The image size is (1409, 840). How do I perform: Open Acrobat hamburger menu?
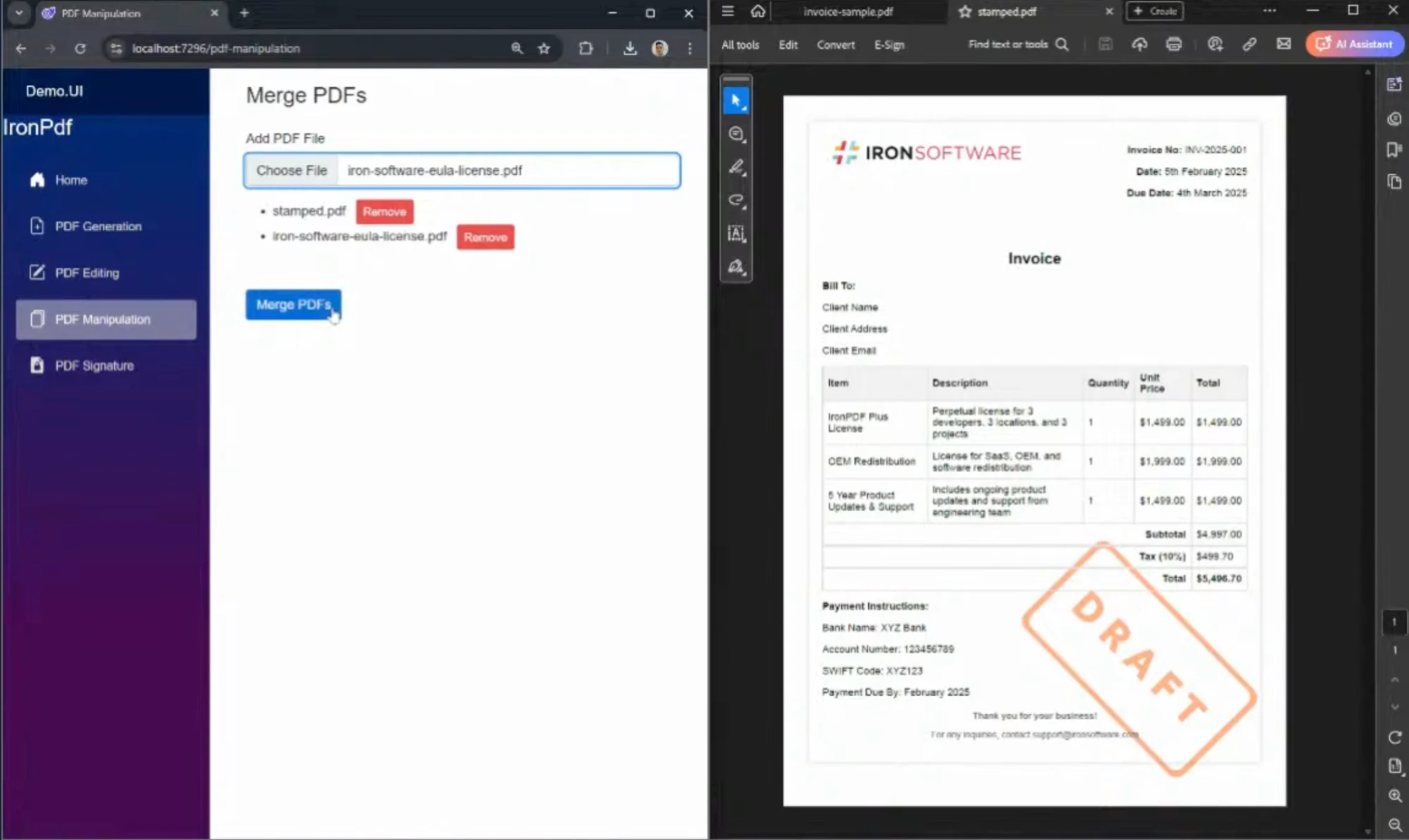(x=727, y=11)
